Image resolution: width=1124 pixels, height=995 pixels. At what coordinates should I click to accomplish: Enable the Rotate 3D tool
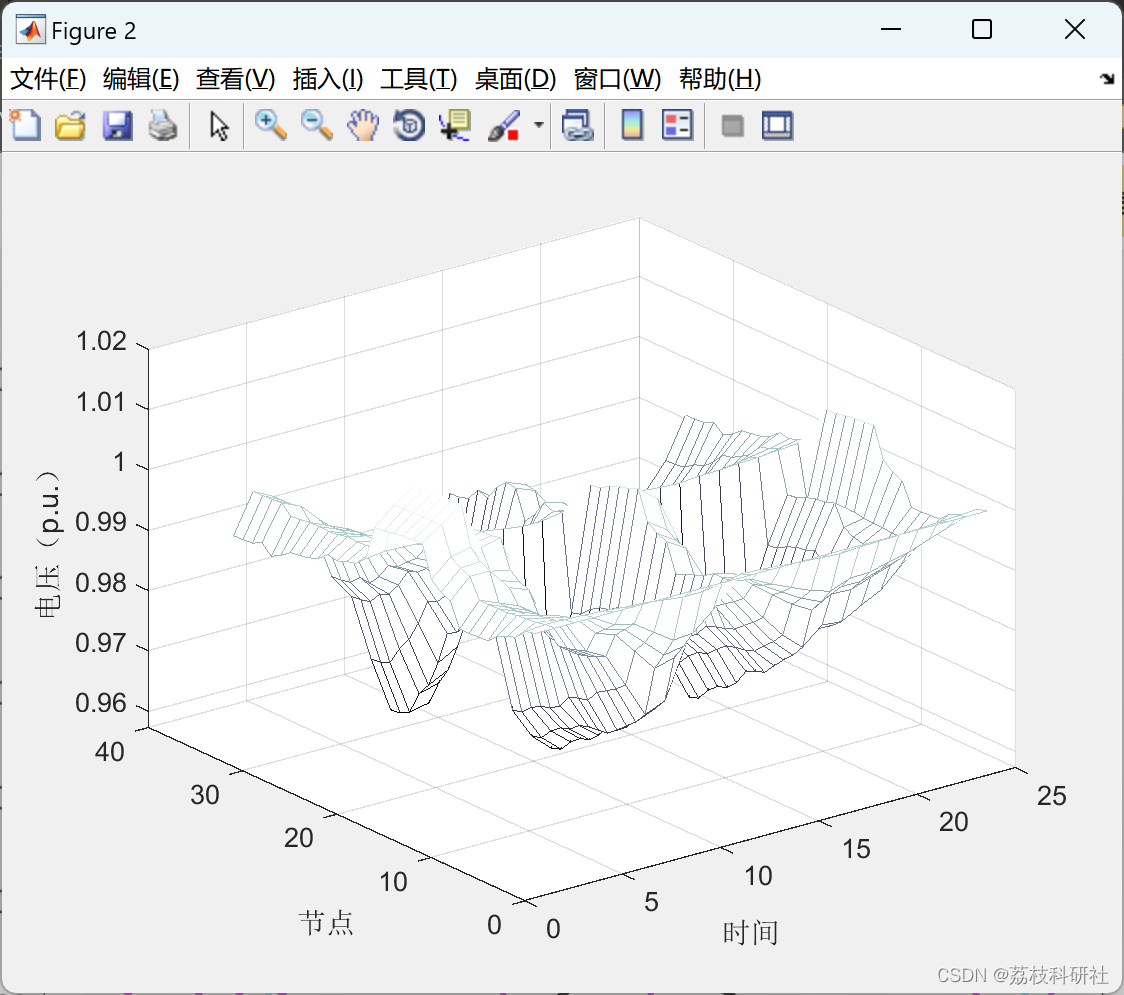click(x=409, y=125)
